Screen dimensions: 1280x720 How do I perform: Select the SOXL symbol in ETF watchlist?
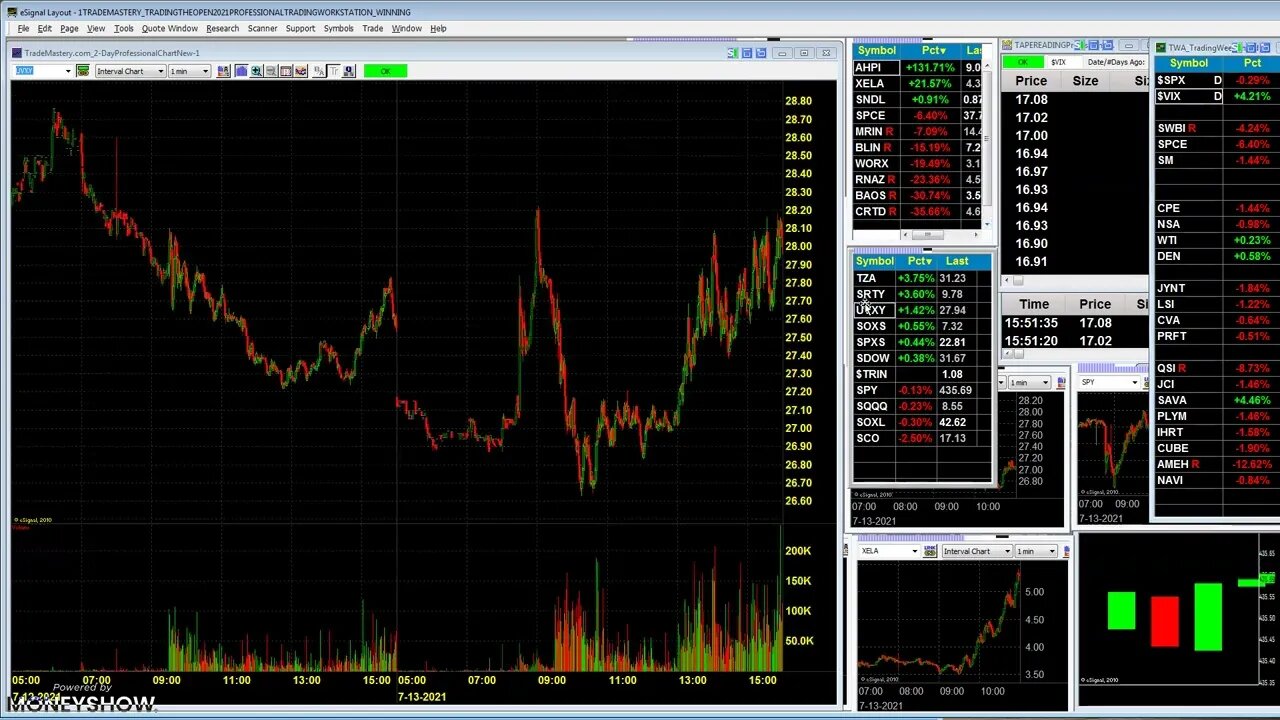point(871,422)
